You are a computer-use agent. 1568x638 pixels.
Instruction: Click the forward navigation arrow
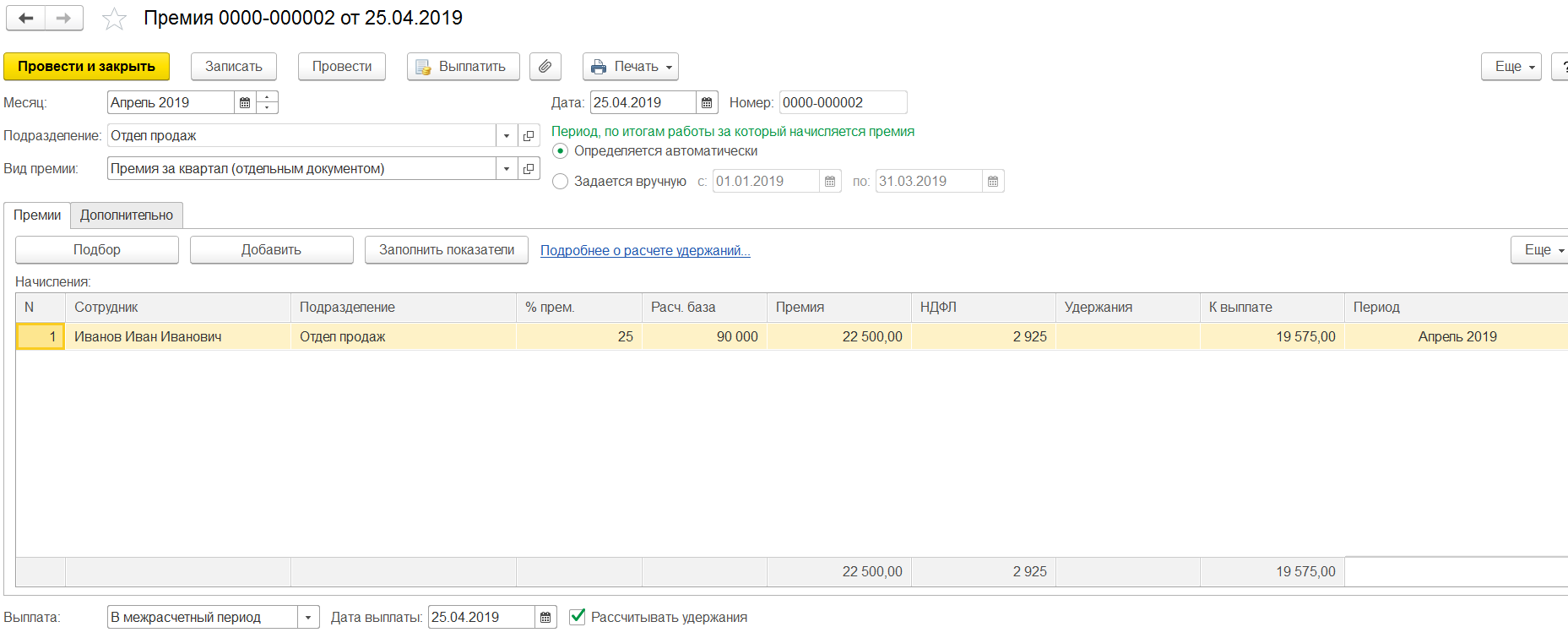pyautogui.click(x=64, y=18)
